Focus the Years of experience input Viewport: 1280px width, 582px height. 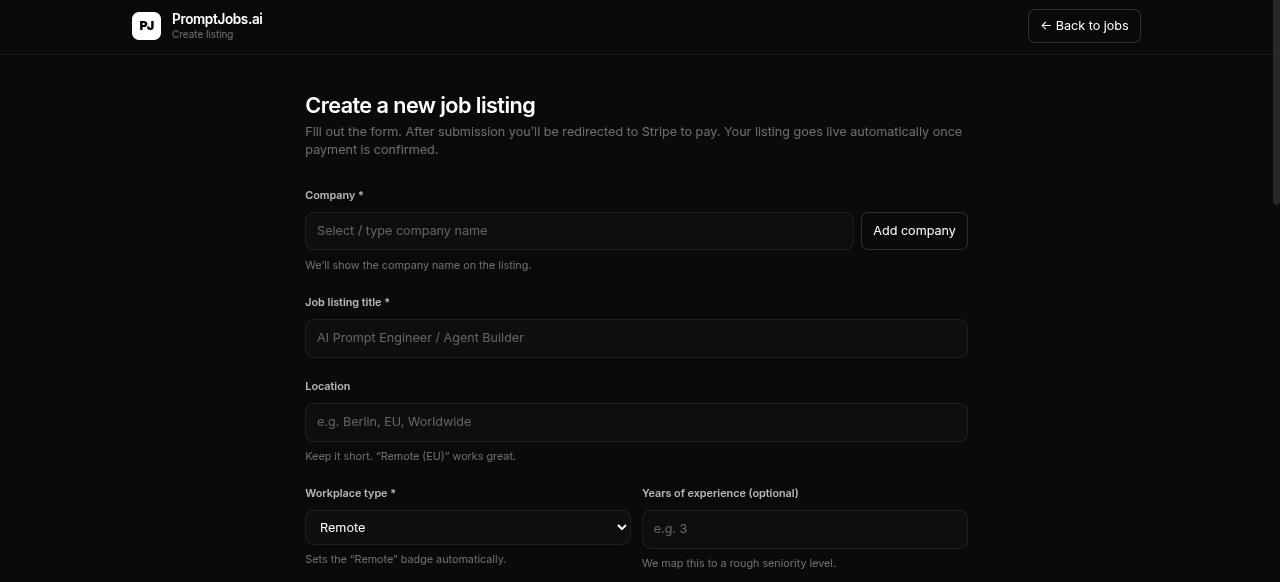click(804, 529)
